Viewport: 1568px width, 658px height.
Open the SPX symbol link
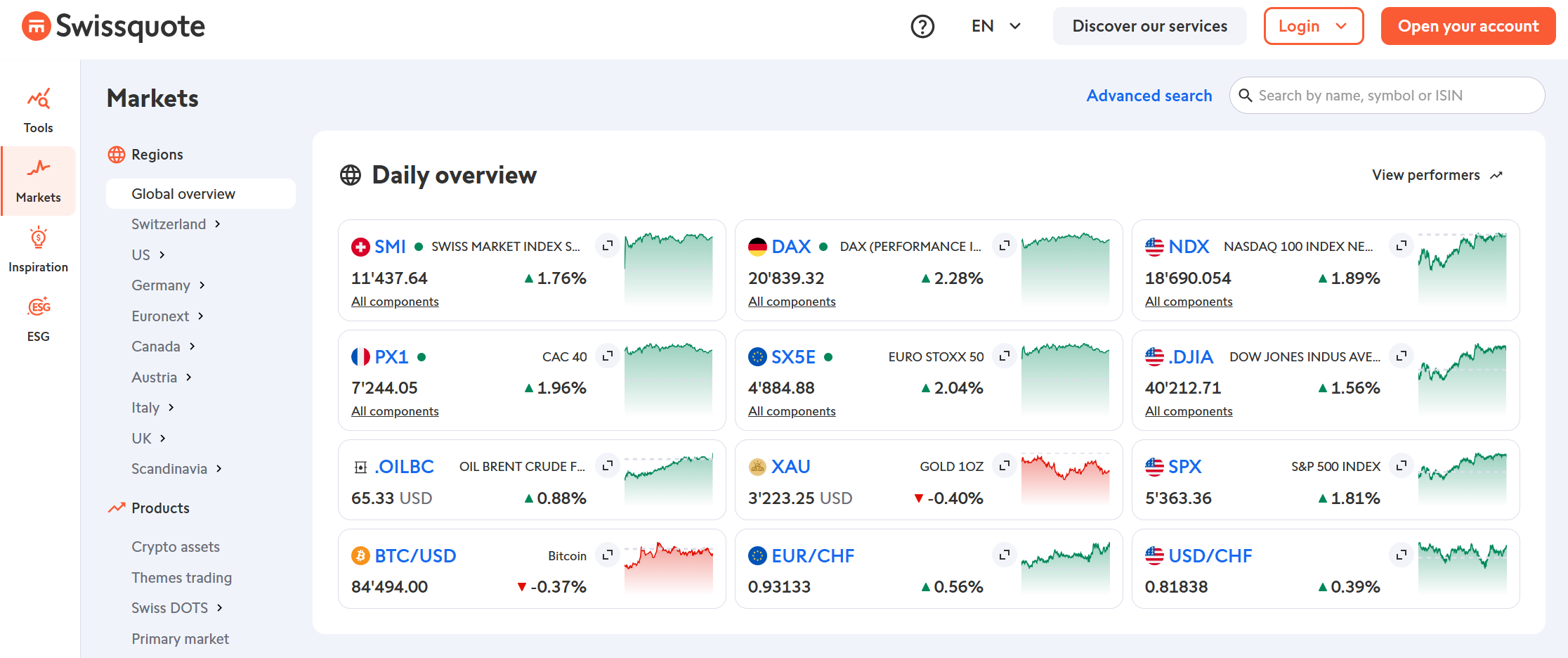coord(1184,467)
